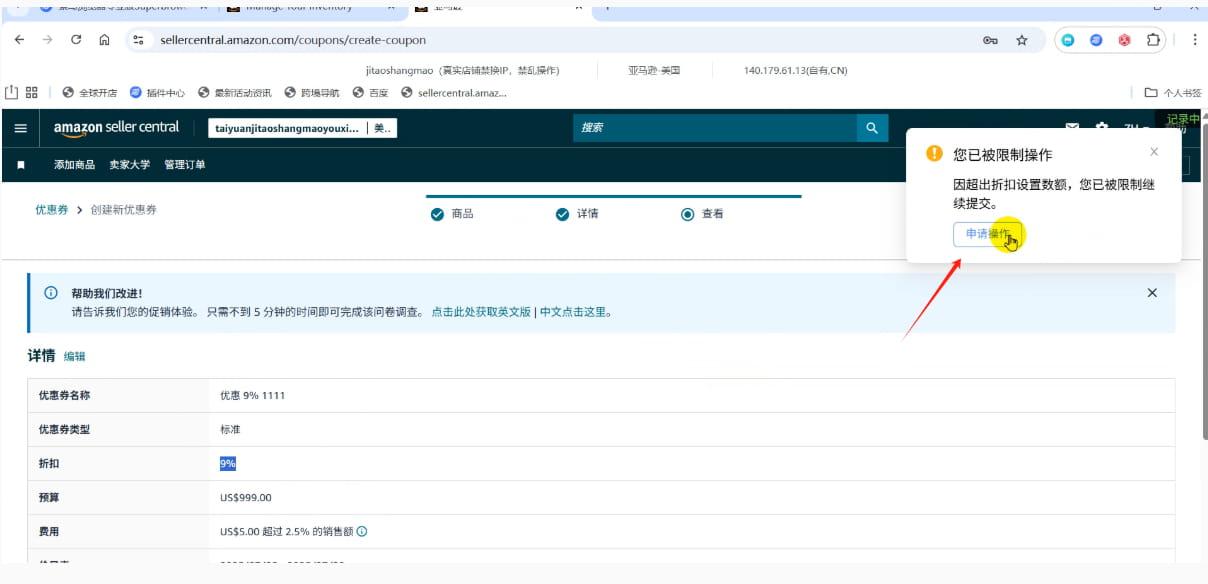
Task: Click the 亚马逊-美国 label in info bar
Action: [654, 71]
